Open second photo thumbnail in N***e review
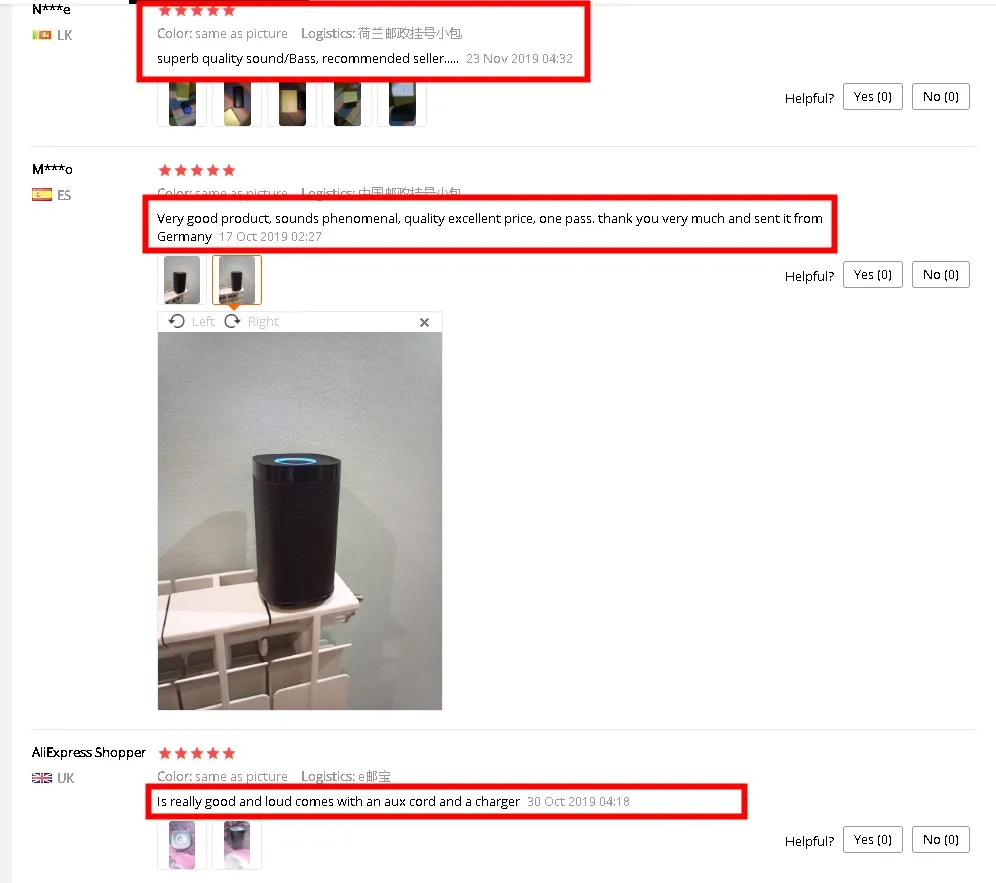The image size is (996, 883). pyautogui.click(x=237, y=104)
